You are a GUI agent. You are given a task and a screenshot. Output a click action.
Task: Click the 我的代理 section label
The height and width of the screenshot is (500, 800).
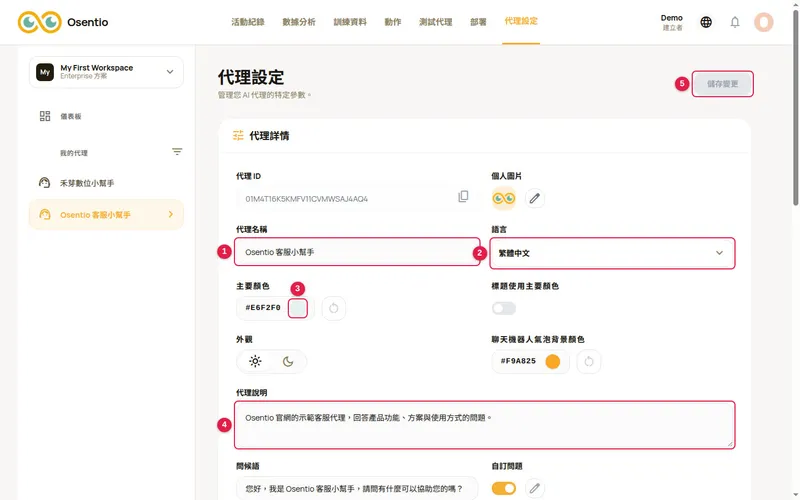pyautogui.click(x=74, y=153)
